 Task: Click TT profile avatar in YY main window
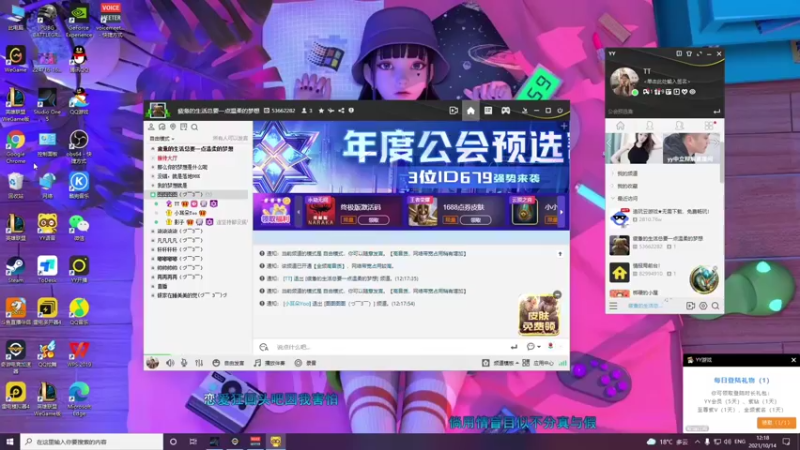(x=624, y=82)
